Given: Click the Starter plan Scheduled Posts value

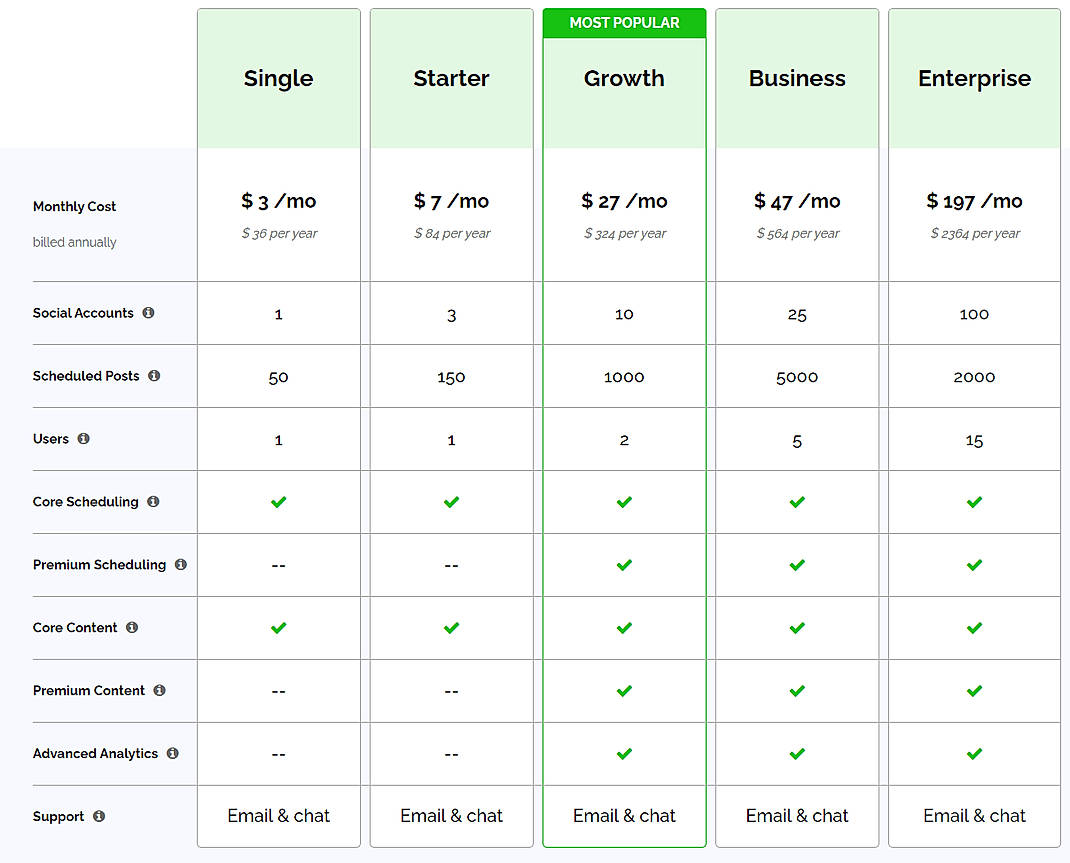Looking at the screenshot, I should 451,376.
